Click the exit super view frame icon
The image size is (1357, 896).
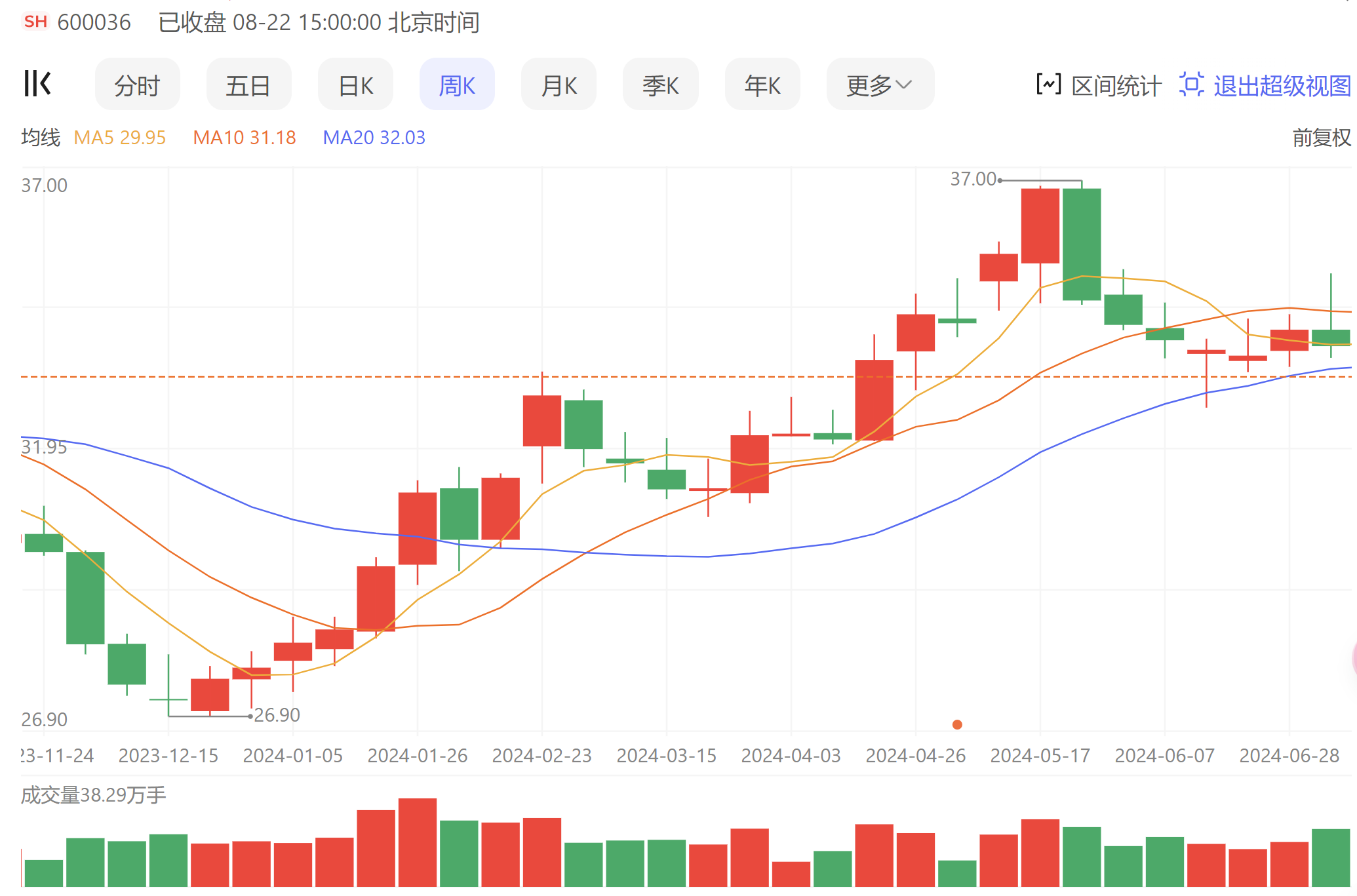tap(1191, 85)
